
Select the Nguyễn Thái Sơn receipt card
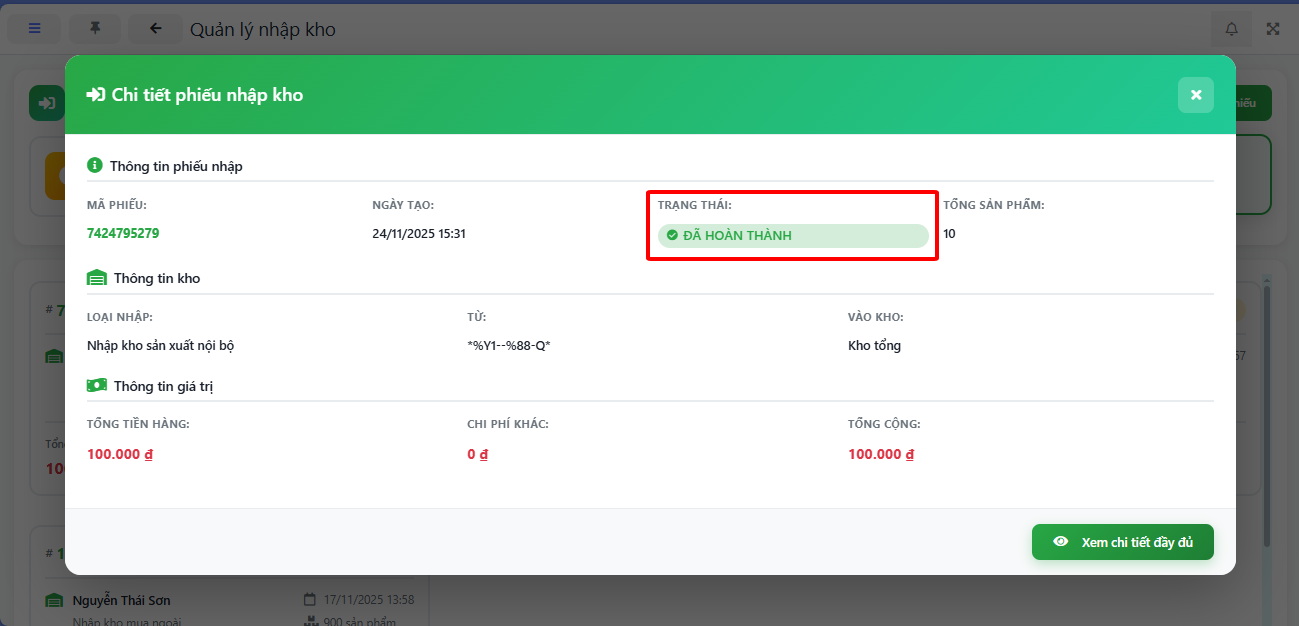(230, 602)
